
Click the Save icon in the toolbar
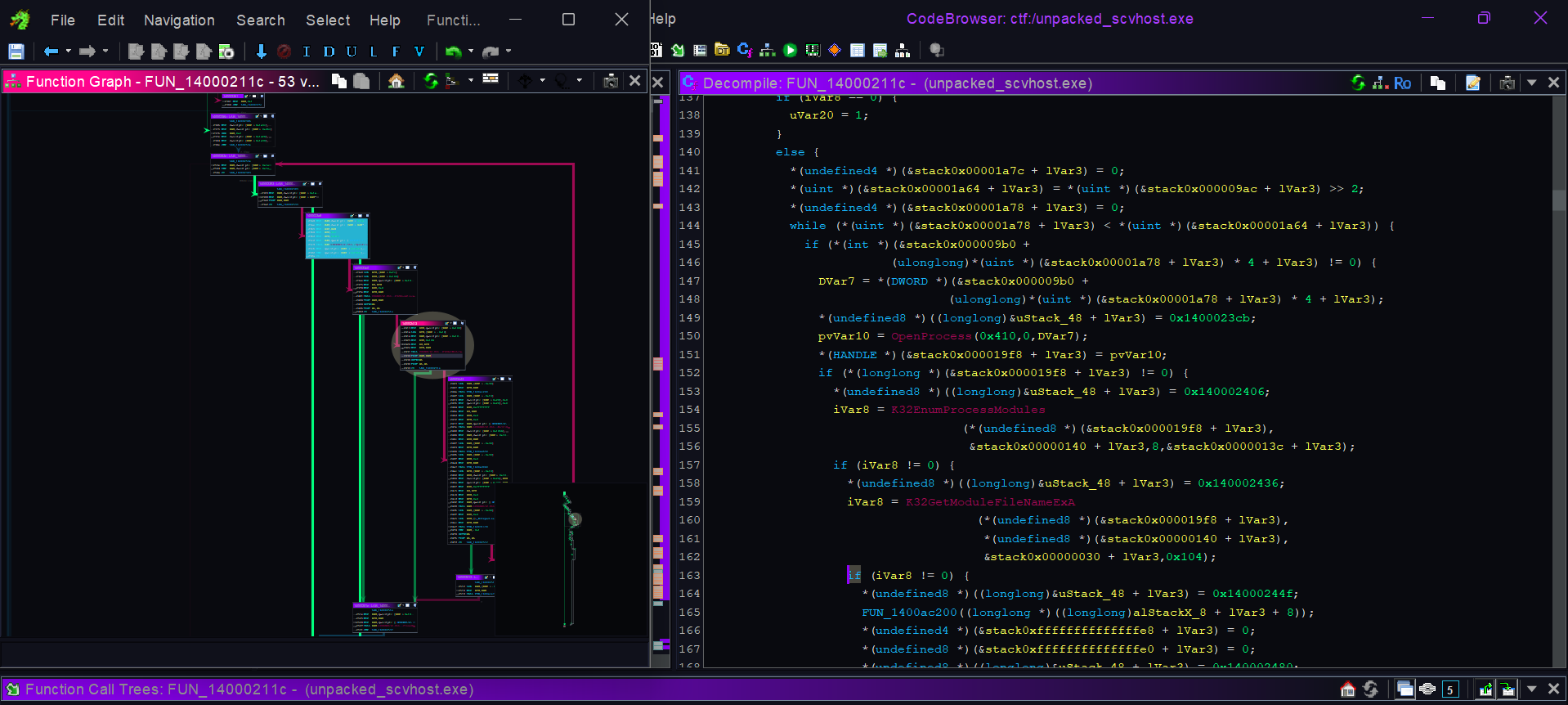coord(16,52)
